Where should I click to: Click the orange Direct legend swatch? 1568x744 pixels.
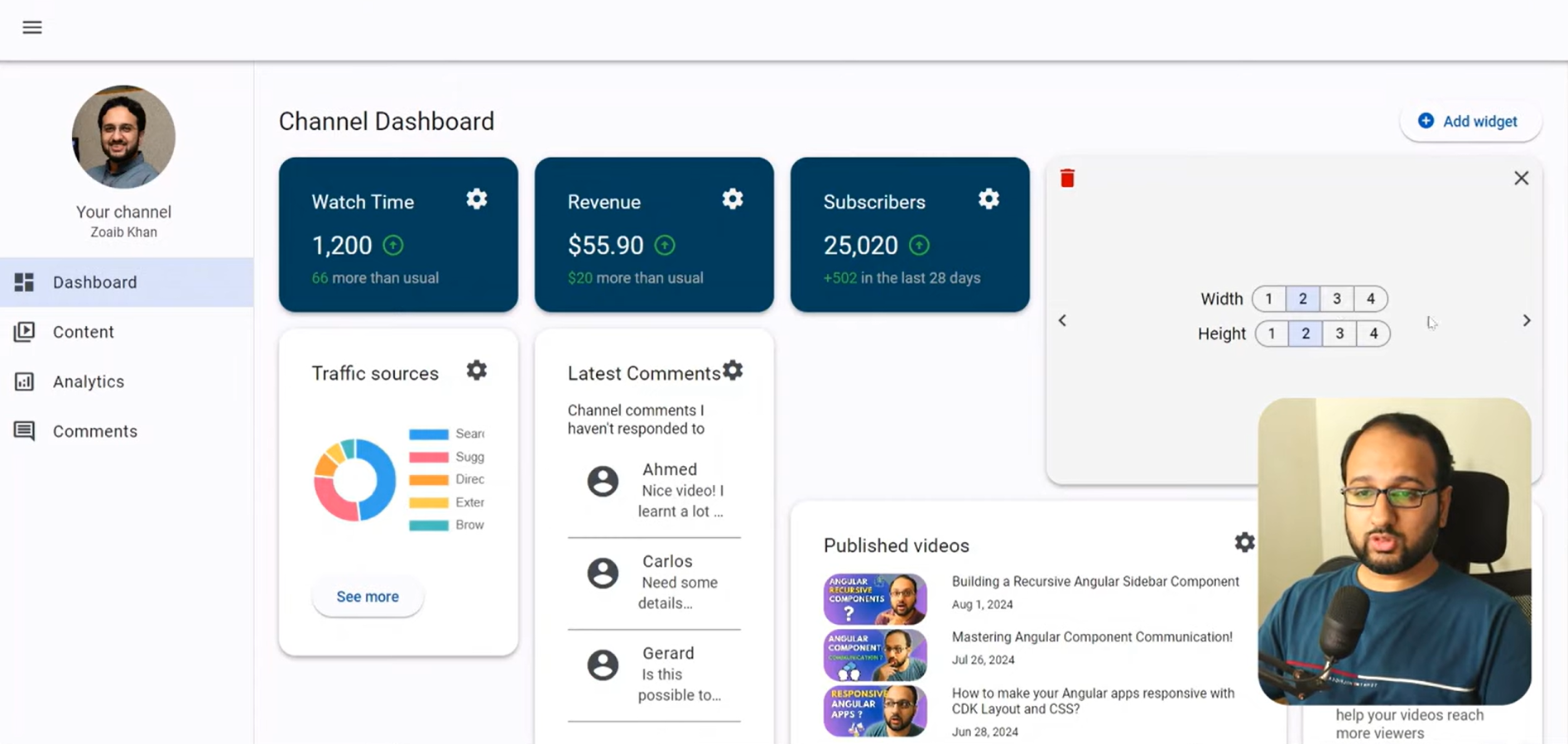(x=429, y=479)
